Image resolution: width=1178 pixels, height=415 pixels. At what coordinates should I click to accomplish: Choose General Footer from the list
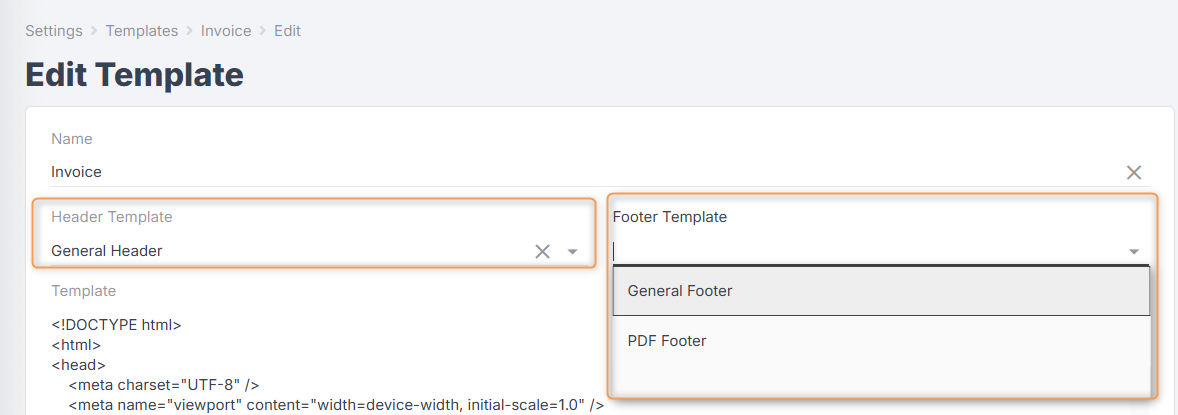click(x=680, y=291)
